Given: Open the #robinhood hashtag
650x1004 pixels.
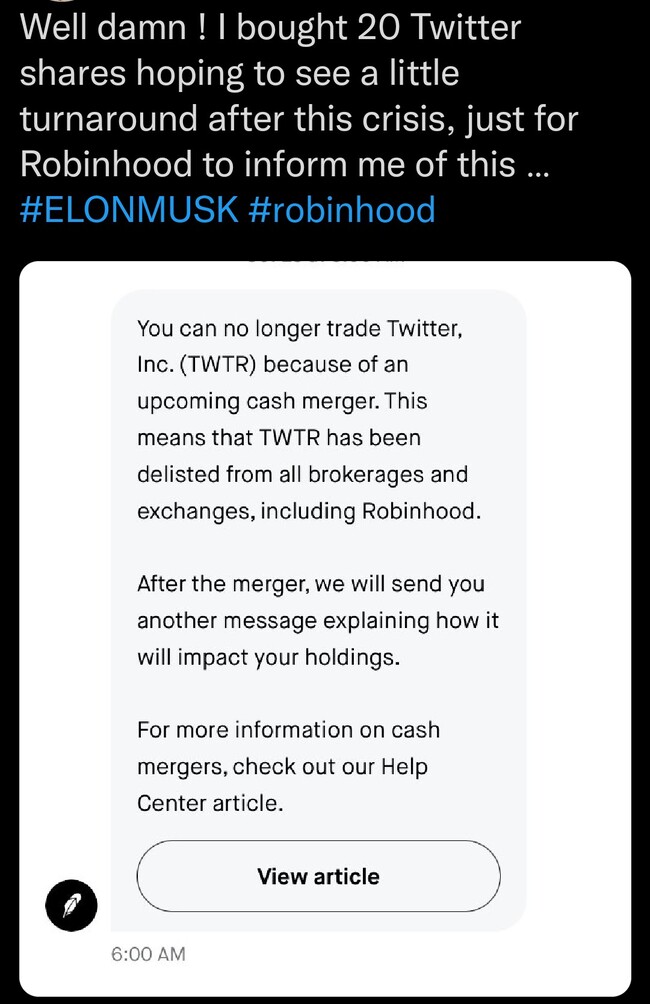Looking at the screenshot, I should point(341,209).
